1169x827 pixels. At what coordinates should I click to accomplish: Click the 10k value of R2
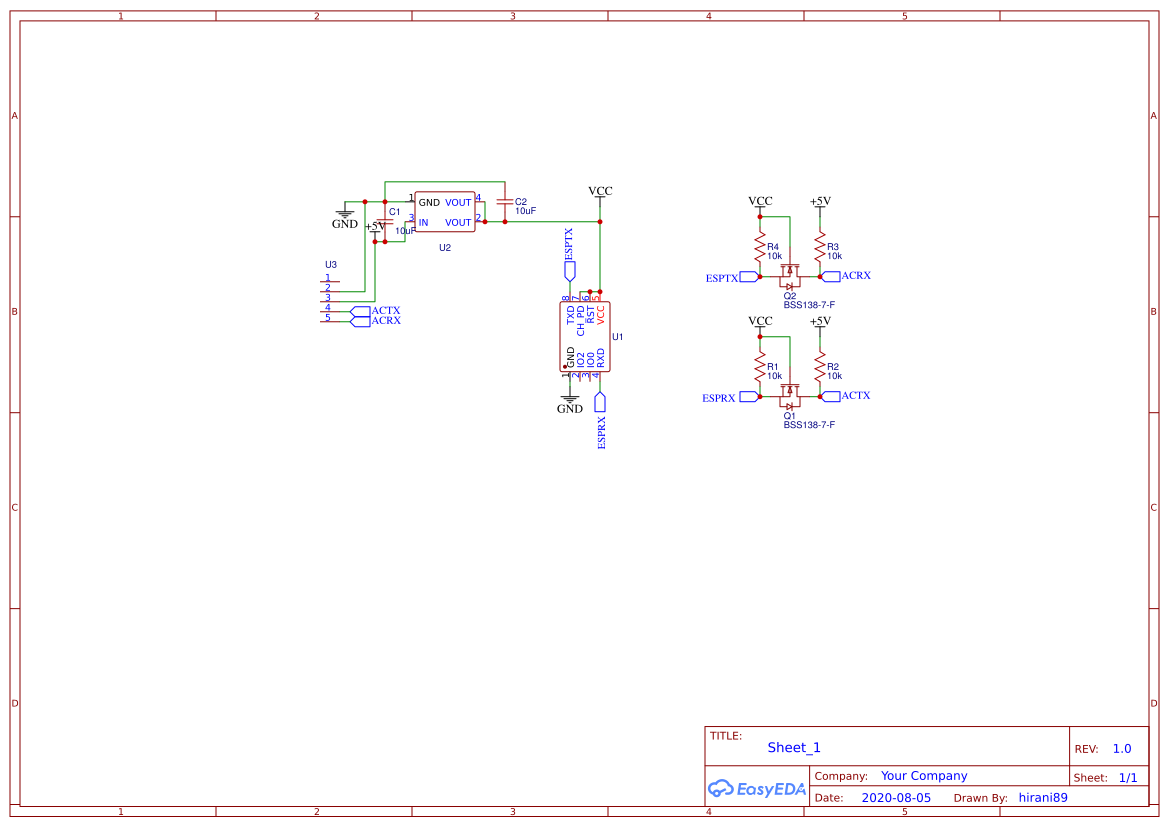pyautogui.click(x=834, y=377)
